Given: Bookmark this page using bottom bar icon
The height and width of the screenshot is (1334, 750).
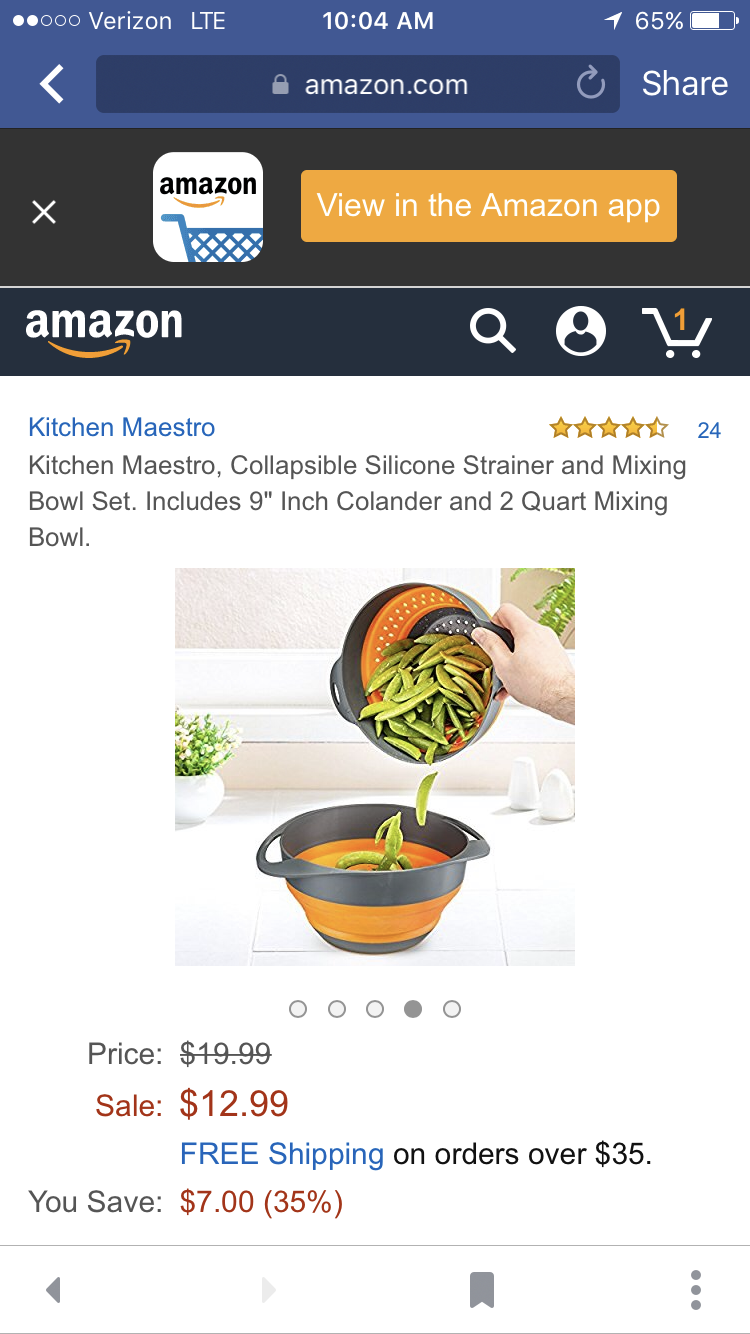Looking at the screenshot, I should click(482, 1290).
